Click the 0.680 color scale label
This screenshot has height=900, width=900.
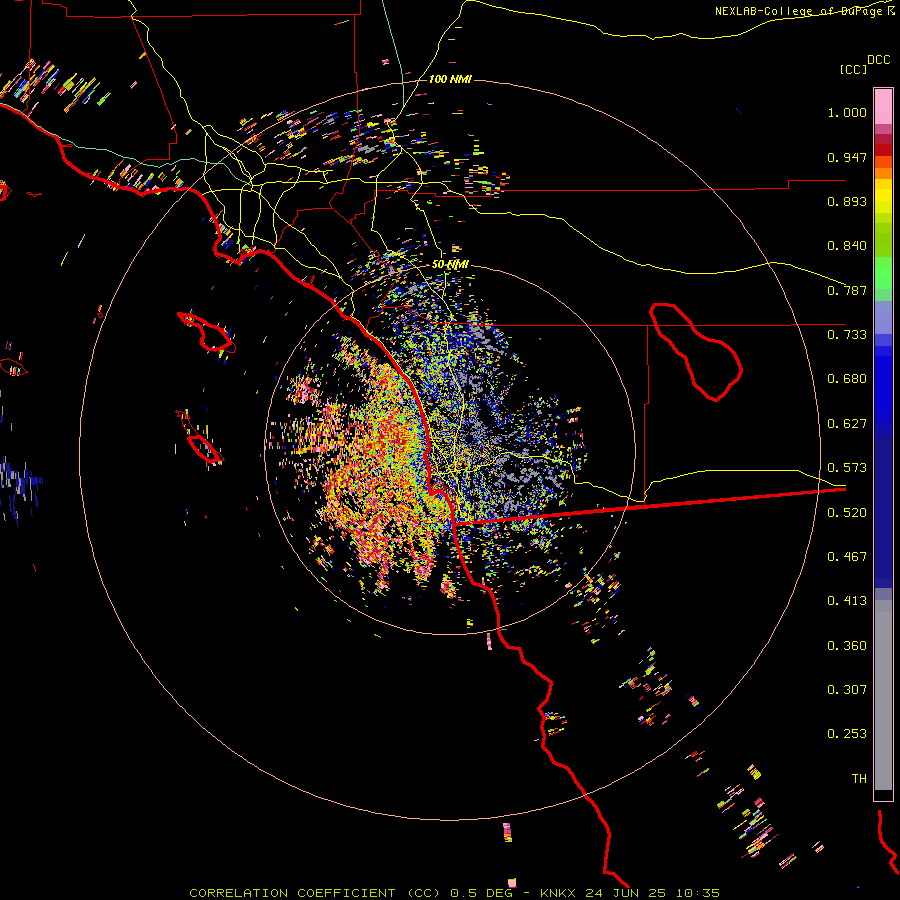click(847, 379)
